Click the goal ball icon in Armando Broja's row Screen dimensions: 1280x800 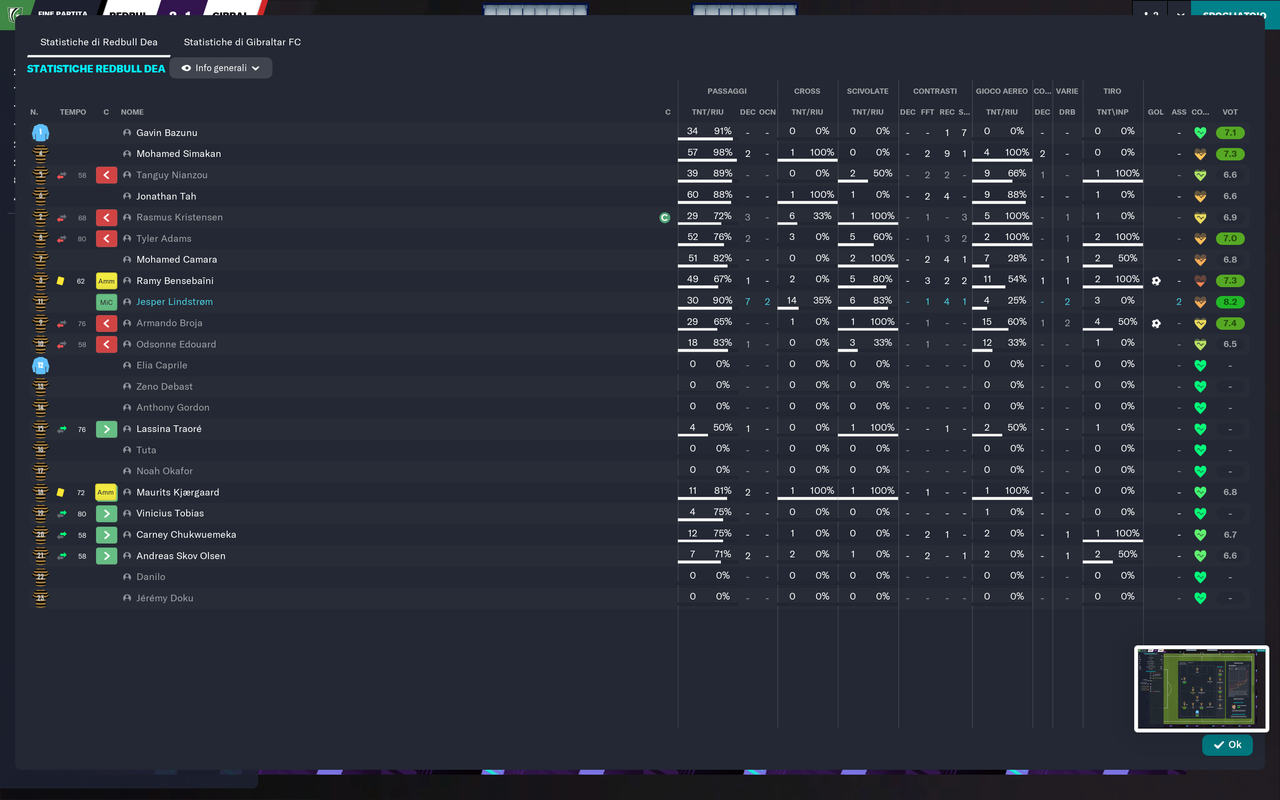(x=1156, y=323)
